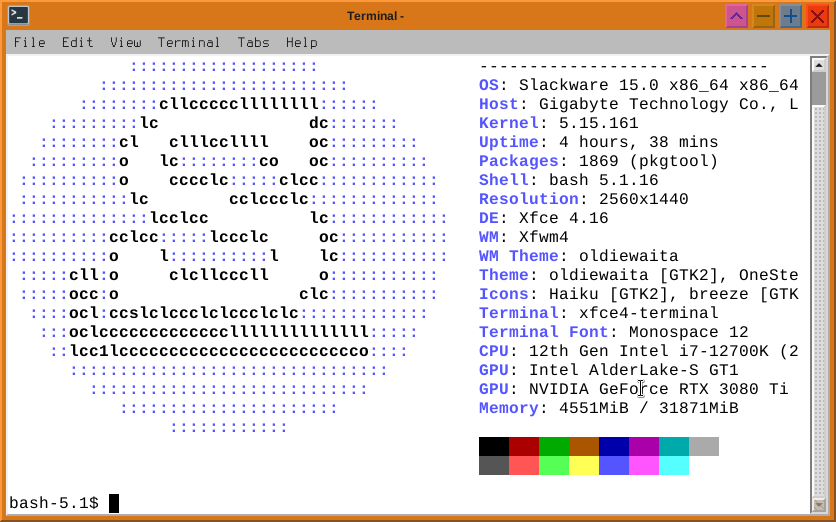Click the GPU 'Intel AlderLake-S GT1' line
The image size is (836, 522).
point(608,370)
